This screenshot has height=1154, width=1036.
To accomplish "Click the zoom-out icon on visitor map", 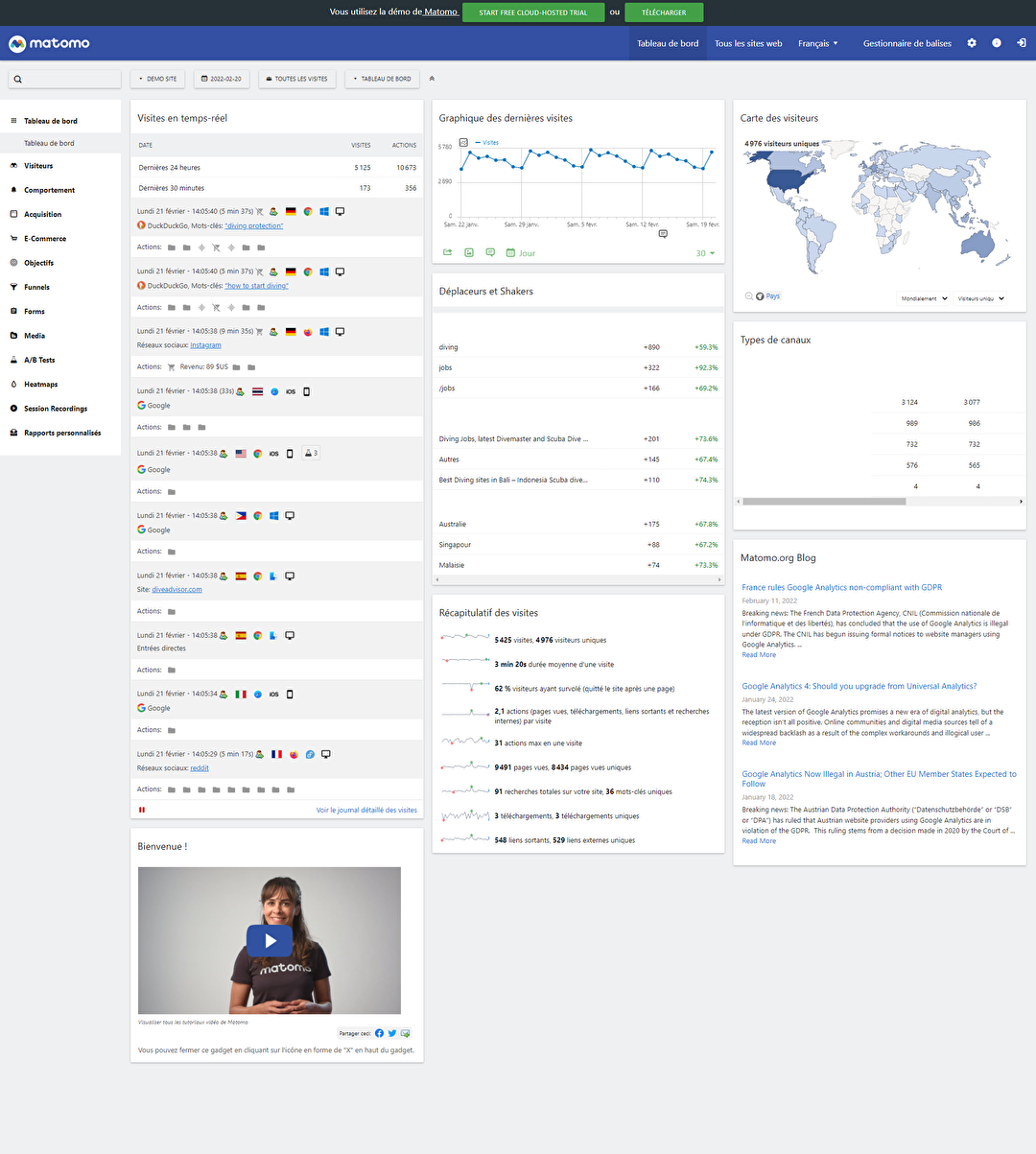I will (x=749, y=296).
